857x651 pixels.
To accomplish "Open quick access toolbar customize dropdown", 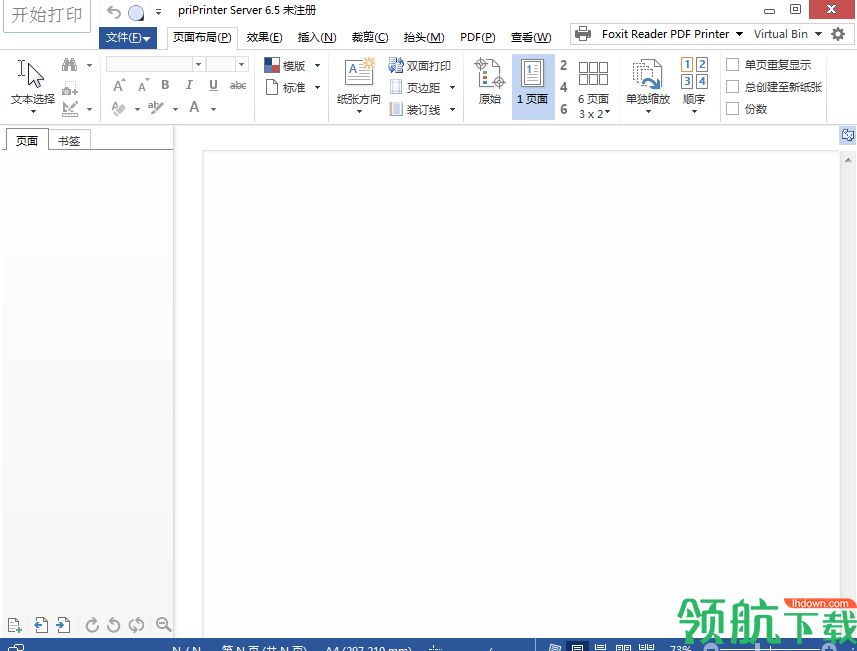I will pos(158,12).
